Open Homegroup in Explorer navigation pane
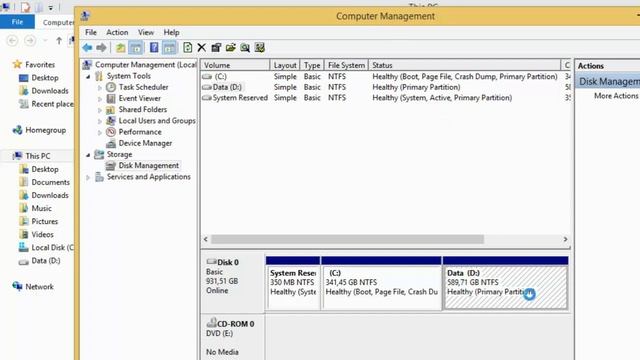Viewport: 640px width, 360px height. pos(45,130)
